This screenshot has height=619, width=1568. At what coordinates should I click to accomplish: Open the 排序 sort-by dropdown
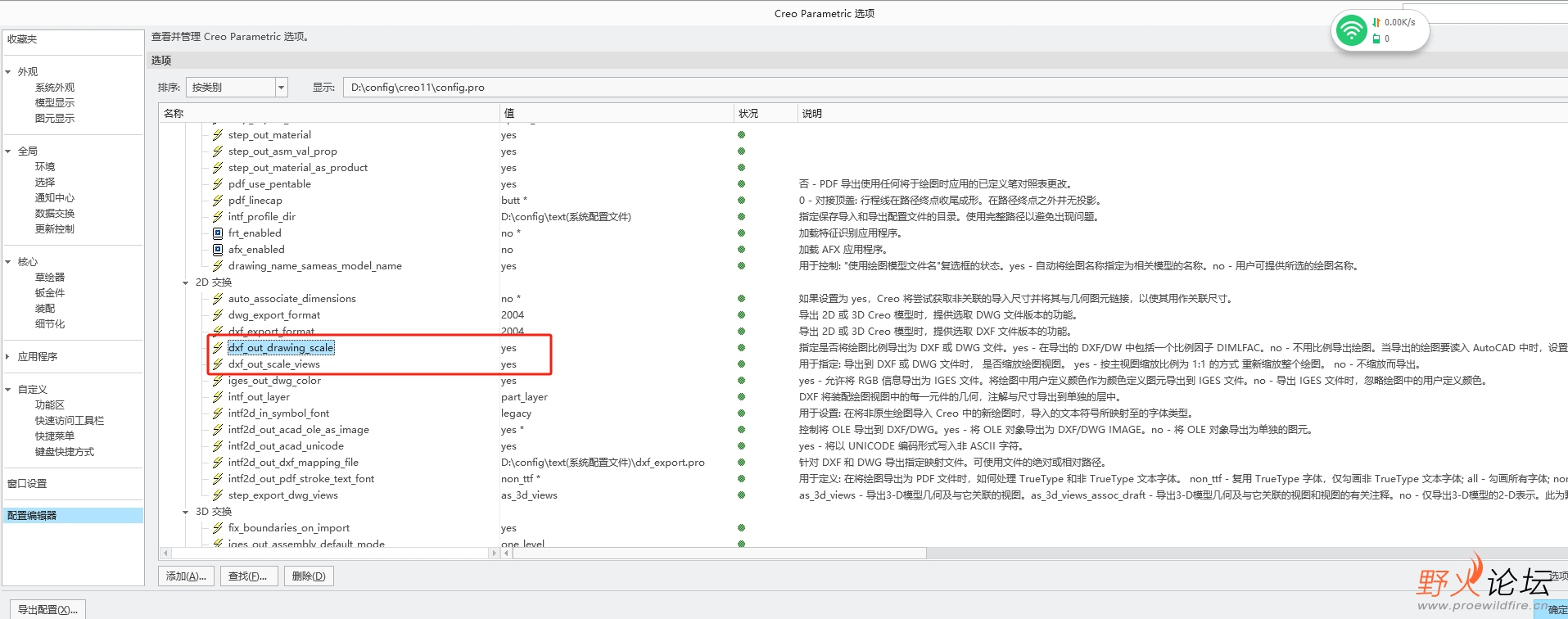[281, 88]
